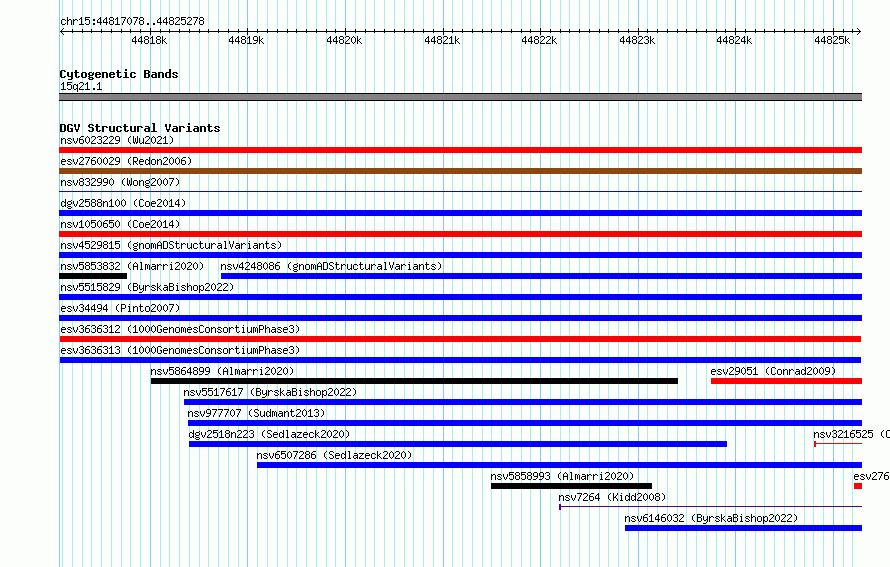Image resolution: width=890 pixels, height=567 pixels.
Task: Open the nsv3216525 variant label
Action: tap(851, 434)
